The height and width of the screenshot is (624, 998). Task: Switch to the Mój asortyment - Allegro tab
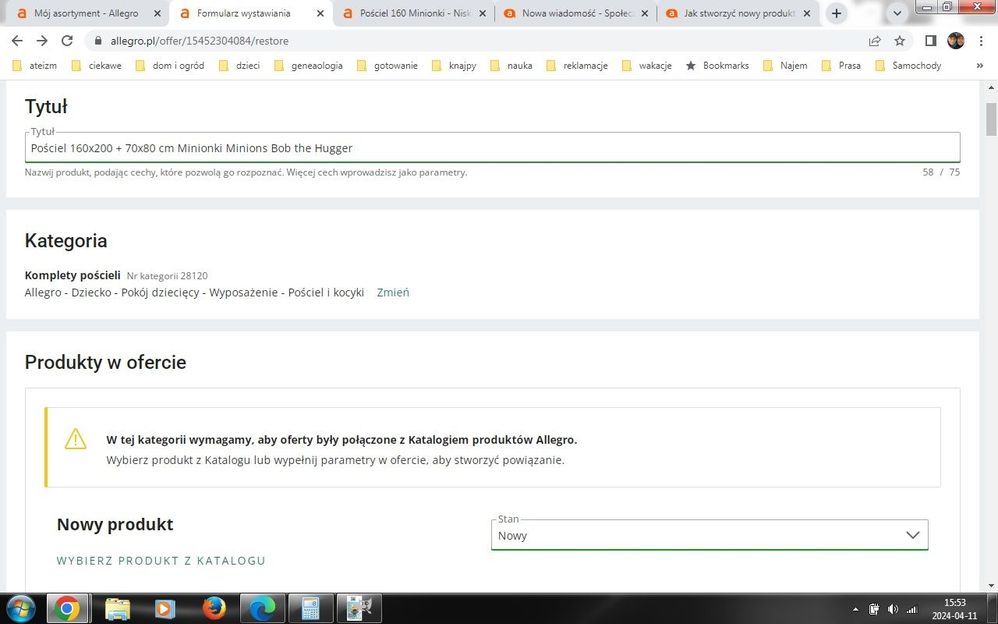pyautogui.click(x=86, y=13)
